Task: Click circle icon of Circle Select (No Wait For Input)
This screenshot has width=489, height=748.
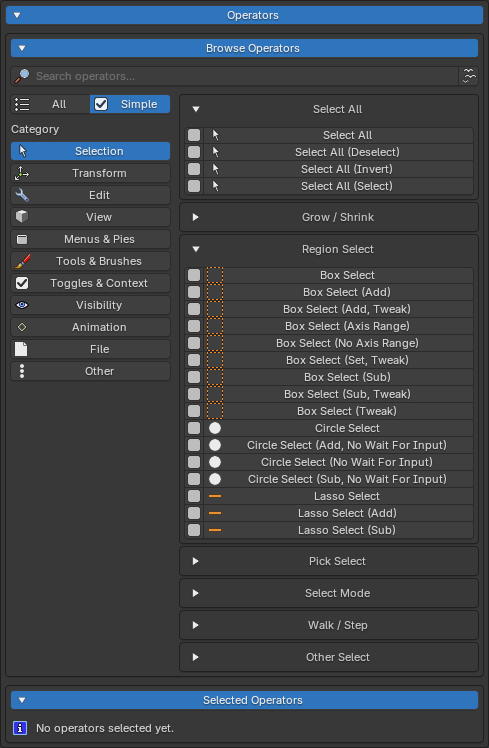Action: click(215, 462)
